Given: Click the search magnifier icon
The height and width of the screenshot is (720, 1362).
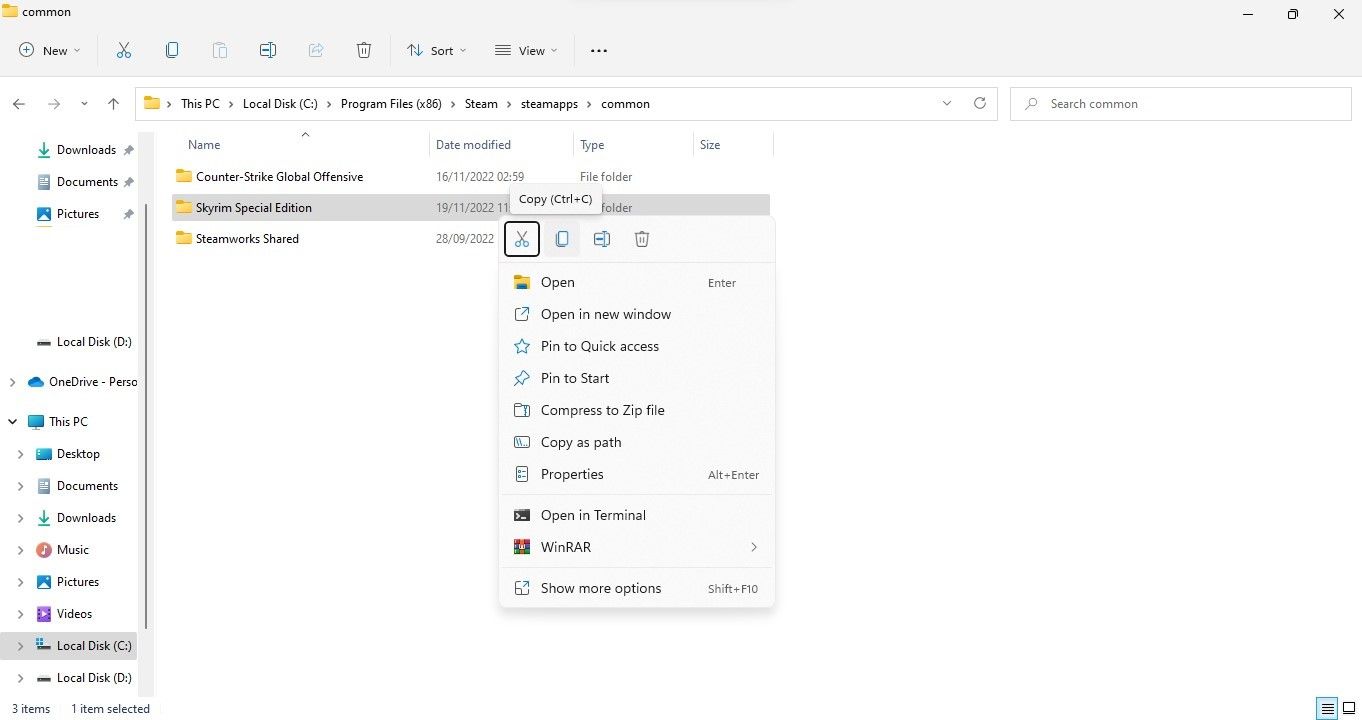Looking at the screenshot, I should coord(1031,104).
